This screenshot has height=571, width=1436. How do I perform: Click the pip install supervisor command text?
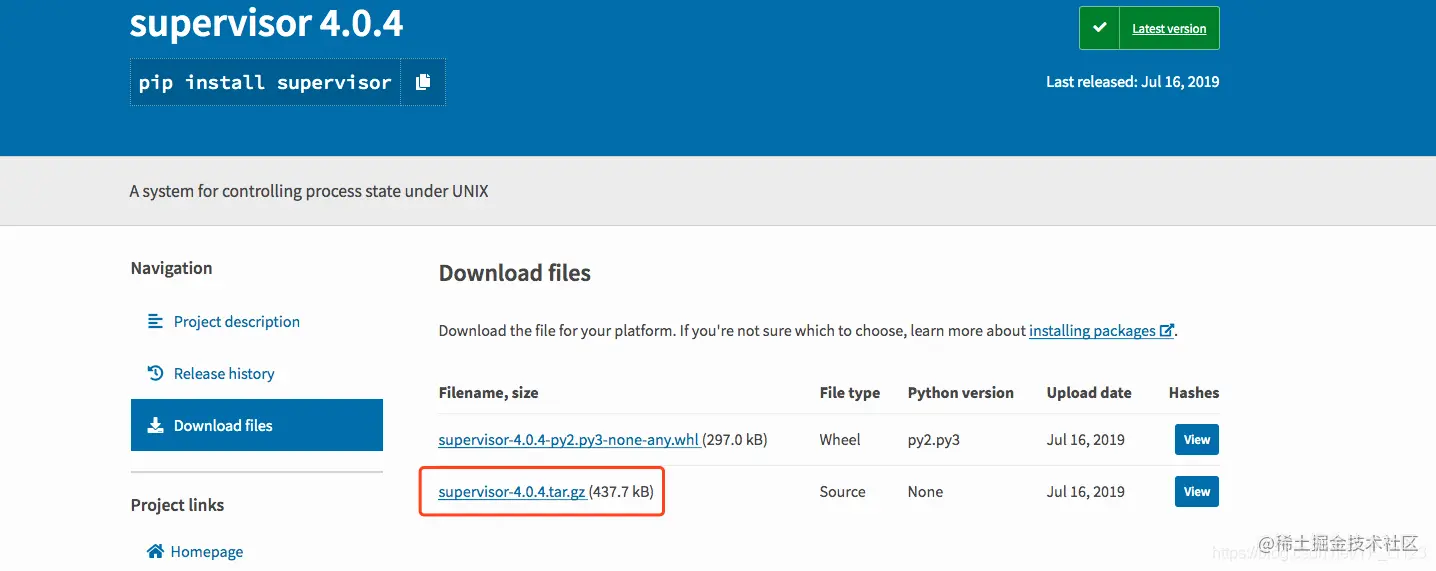coord(265,82)
